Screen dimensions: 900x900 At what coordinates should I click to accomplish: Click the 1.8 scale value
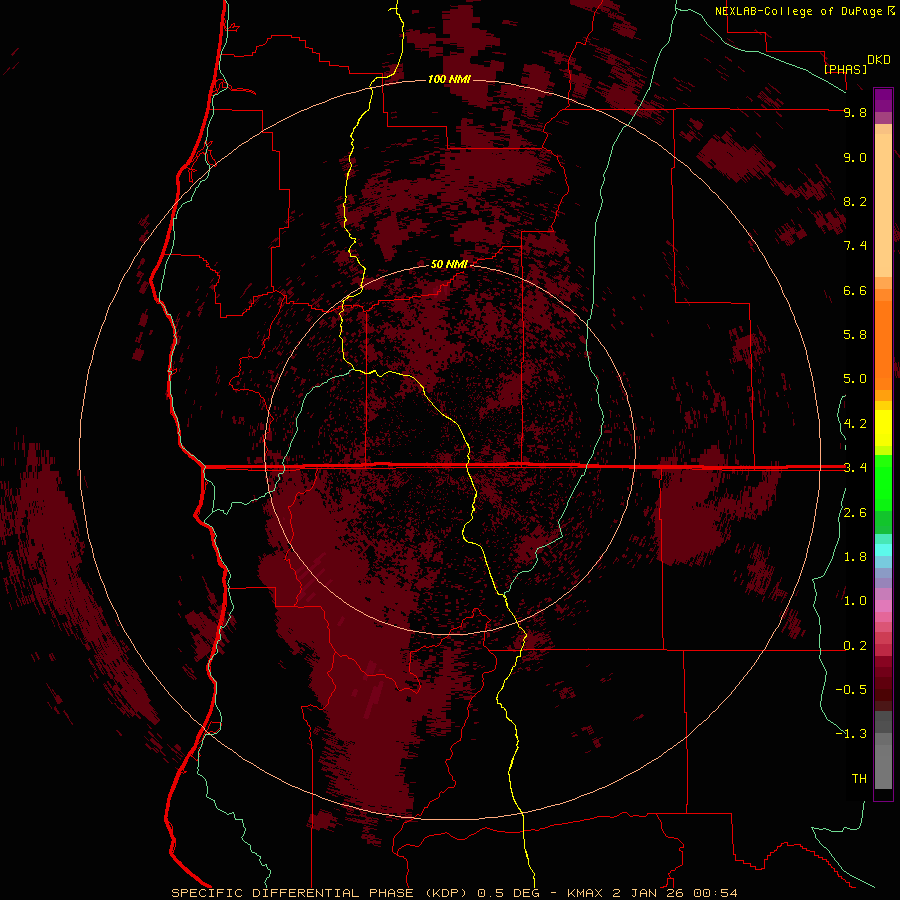855,557
